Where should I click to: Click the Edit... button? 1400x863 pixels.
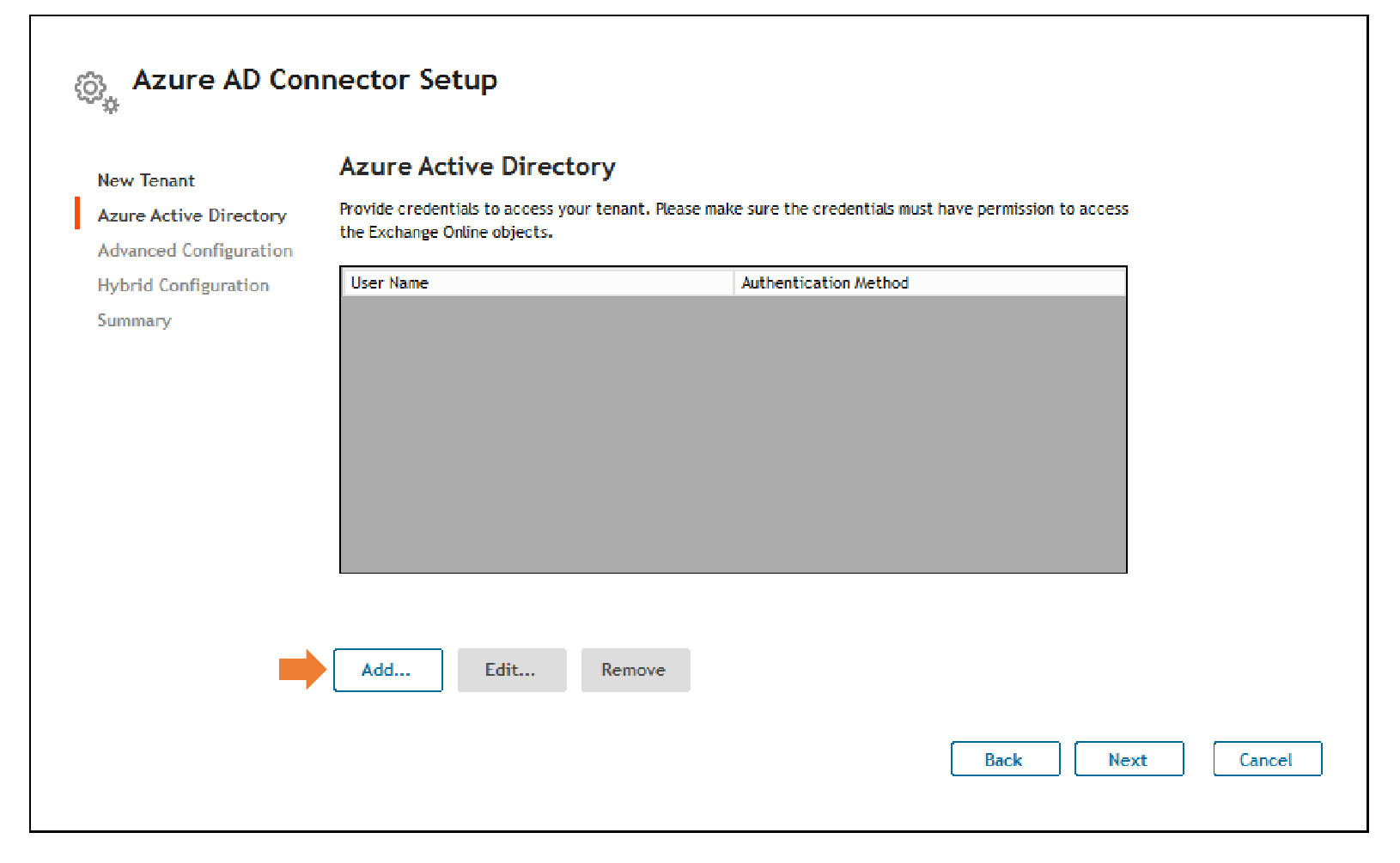click(x=512, y=670)
